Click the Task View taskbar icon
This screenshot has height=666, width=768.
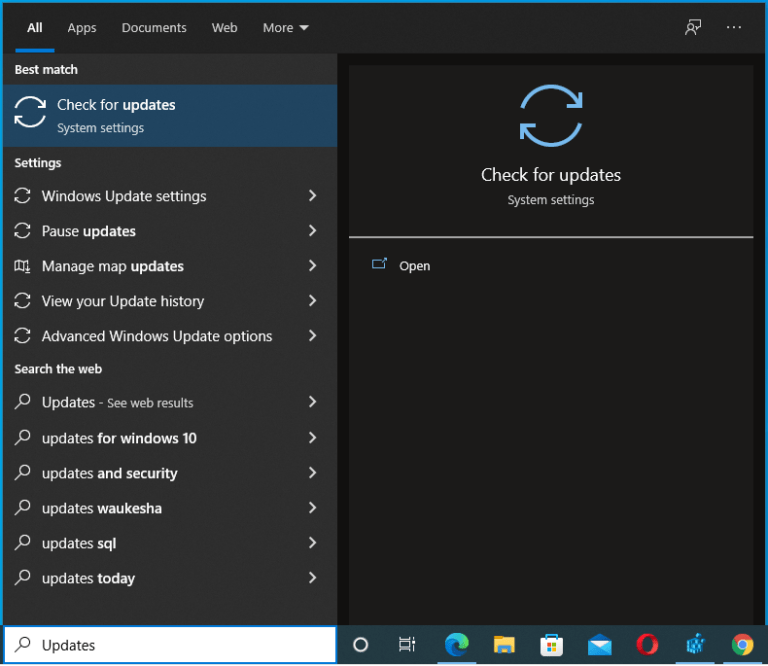[407, 645]
